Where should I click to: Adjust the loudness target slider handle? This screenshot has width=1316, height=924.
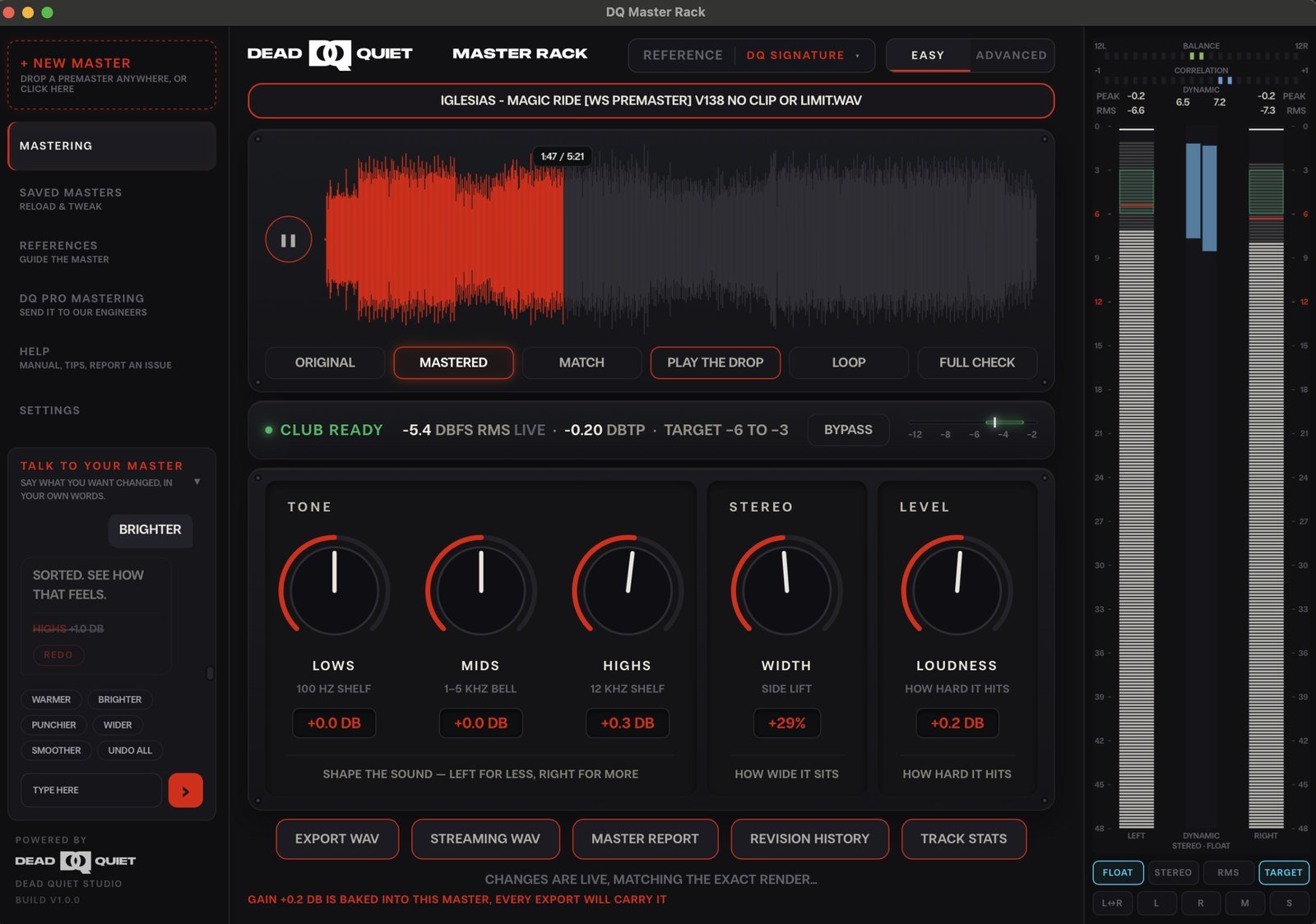[994, 422]
